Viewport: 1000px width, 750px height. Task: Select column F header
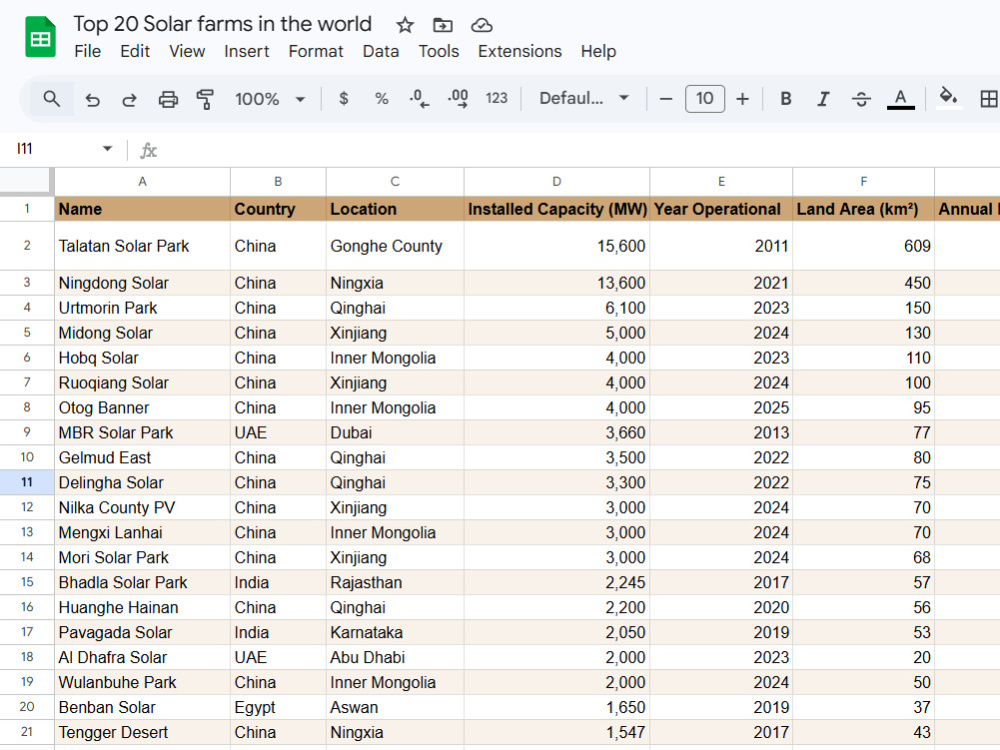click(864, 182)
